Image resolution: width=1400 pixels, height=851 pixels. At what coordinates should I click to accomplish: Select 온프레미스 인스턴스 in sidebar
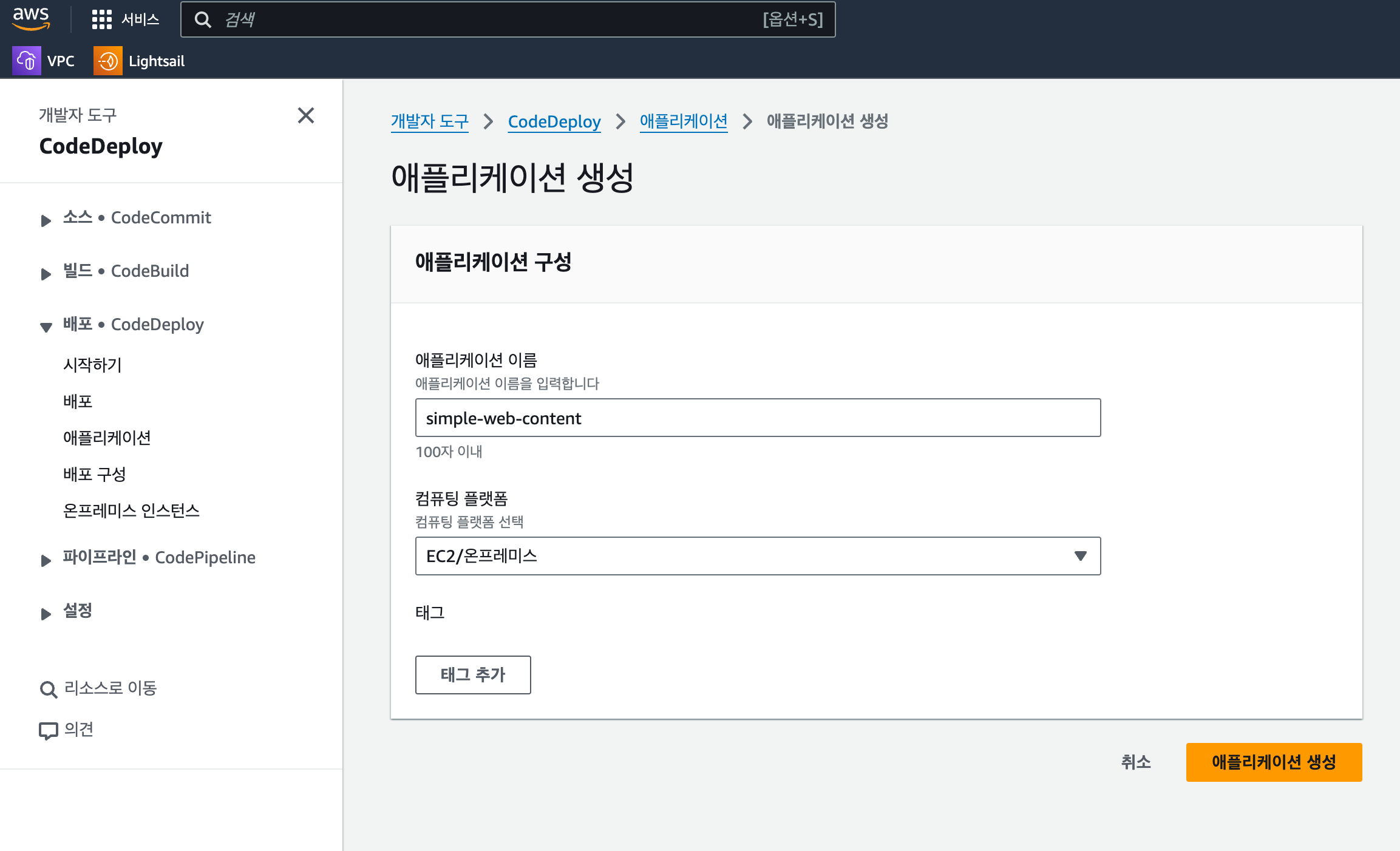click(x=132, y=511)
